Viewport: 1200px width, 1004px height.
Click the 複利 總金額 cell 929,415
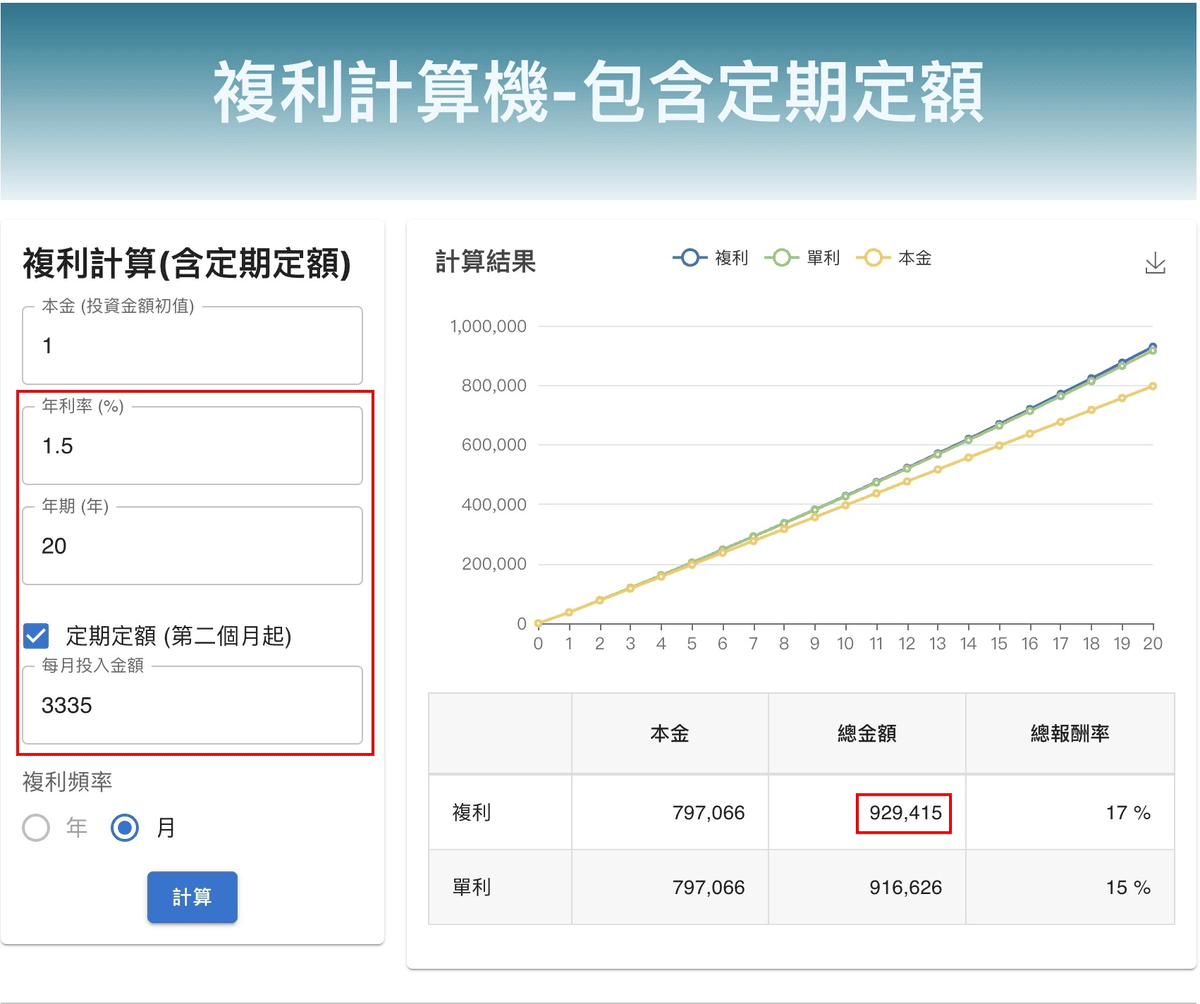[x=904, y=813]
